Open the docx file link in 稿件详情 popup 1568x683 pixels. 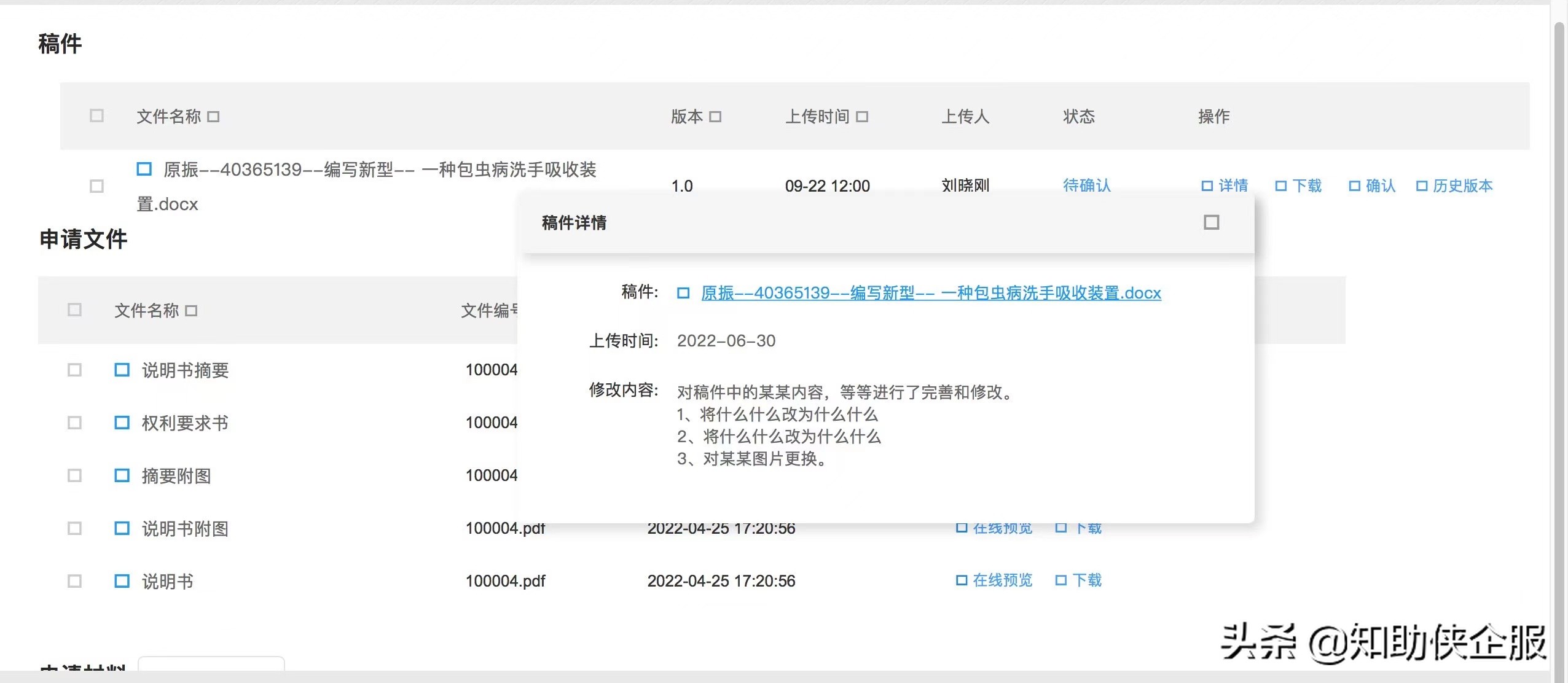(930, 293)
